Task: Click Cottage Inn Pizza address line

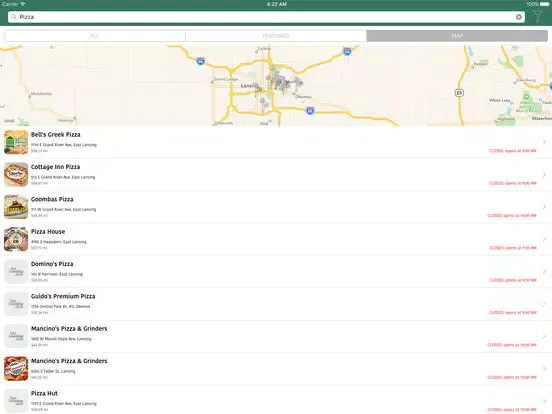Action: pos(63,177)
